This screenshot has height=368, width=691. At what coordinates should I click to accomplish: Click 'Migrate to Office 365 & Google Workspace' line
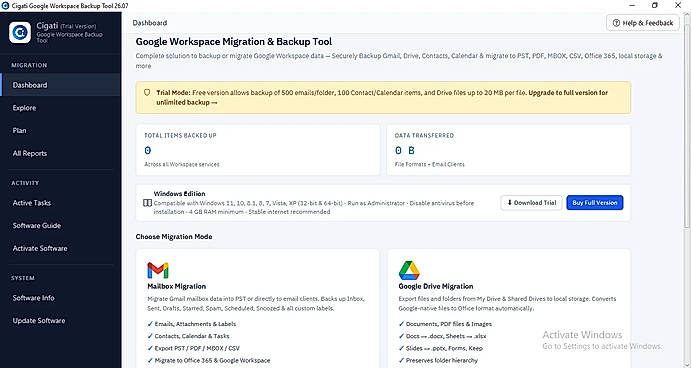tap(209, 361)
